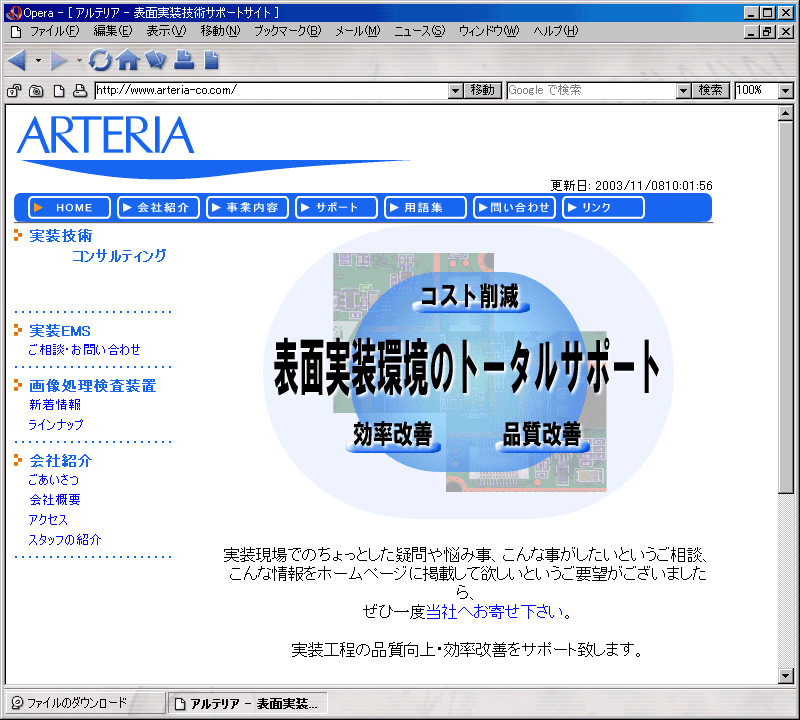
Task: Follow the 当社へお寄せ下さい link
Action: pos(494,611)
